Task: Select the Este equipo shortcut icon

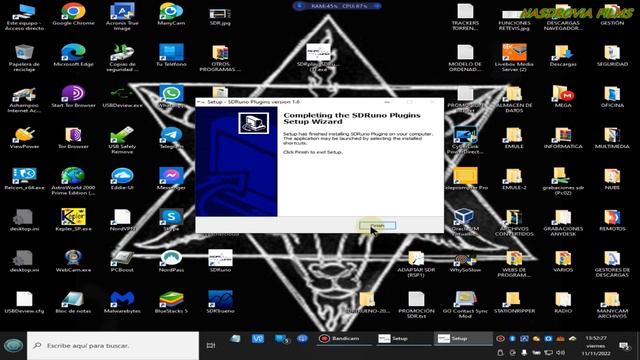Action: pyautogui.click(x=24, y=17)
